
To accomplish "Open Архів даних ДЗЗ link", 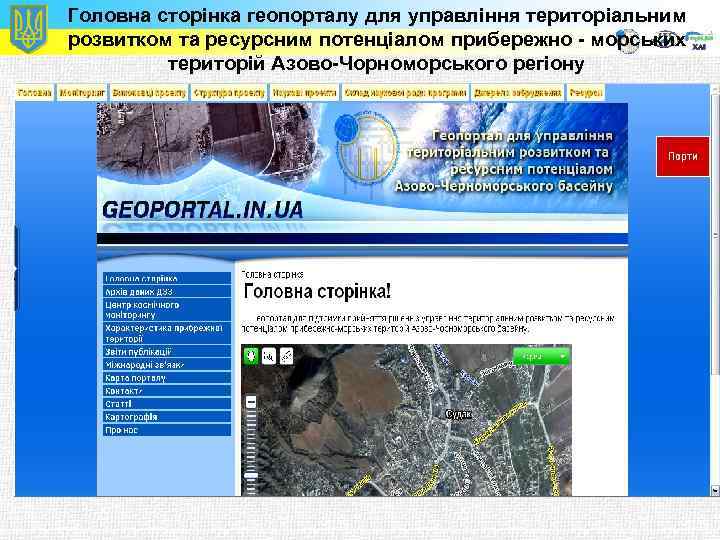I will click(x=167, y=292).
